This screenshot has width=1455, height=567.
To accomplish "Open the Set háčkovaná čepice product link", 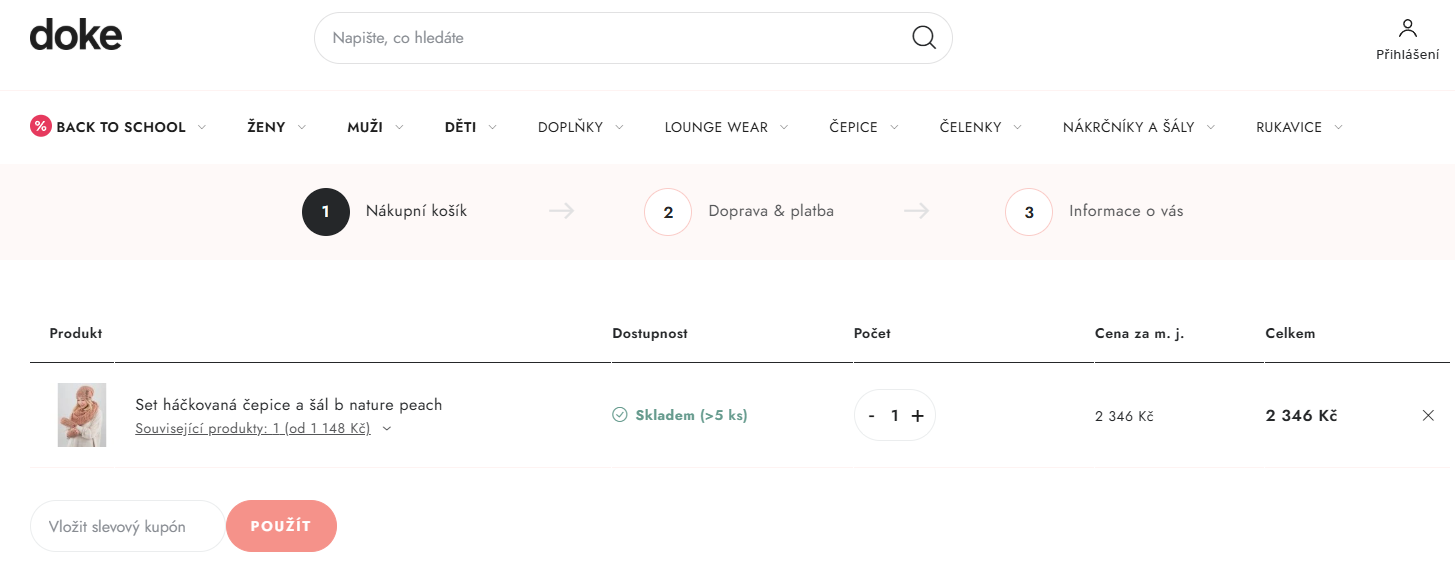I will 288,404.
